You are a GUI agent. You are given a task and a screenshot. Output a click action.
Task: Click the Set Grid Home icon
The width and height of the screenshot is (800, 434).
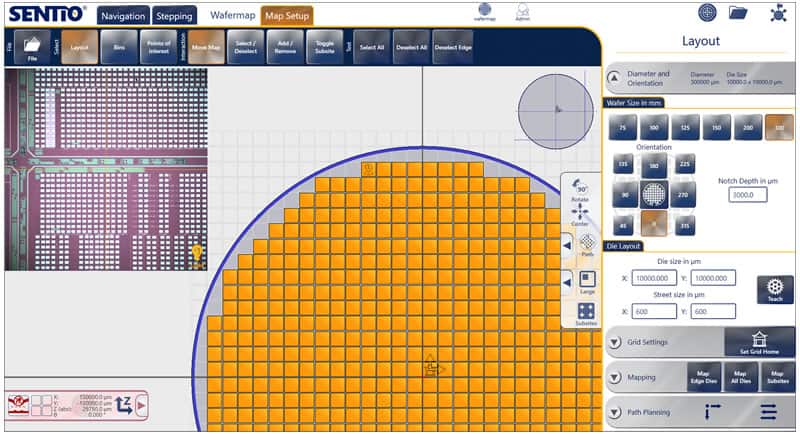757,342
